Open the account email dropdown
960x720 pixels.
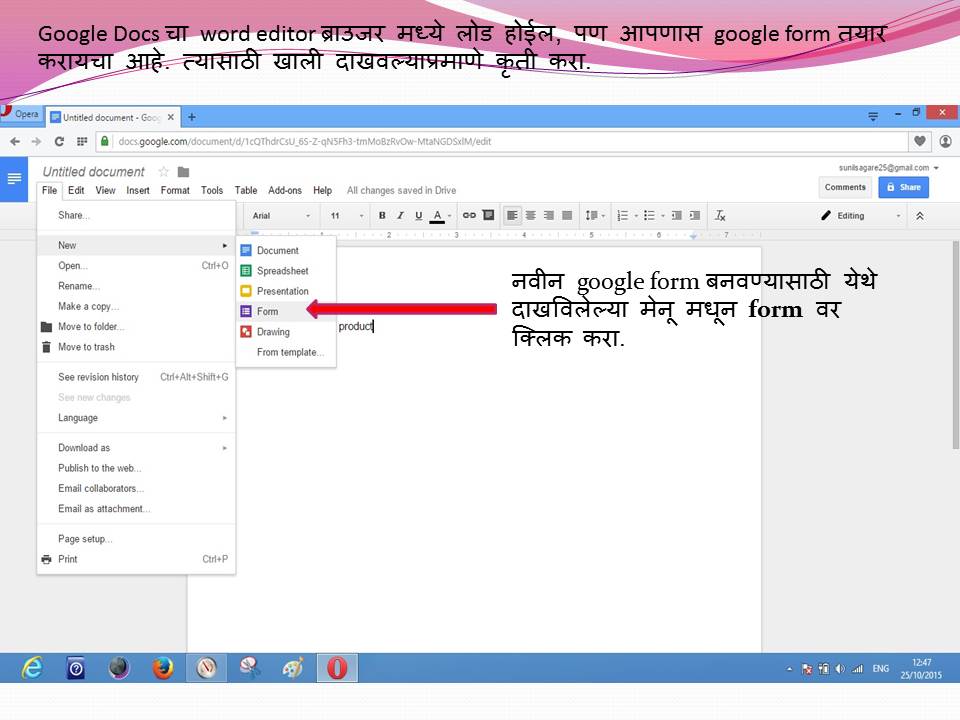coord(888,168)
